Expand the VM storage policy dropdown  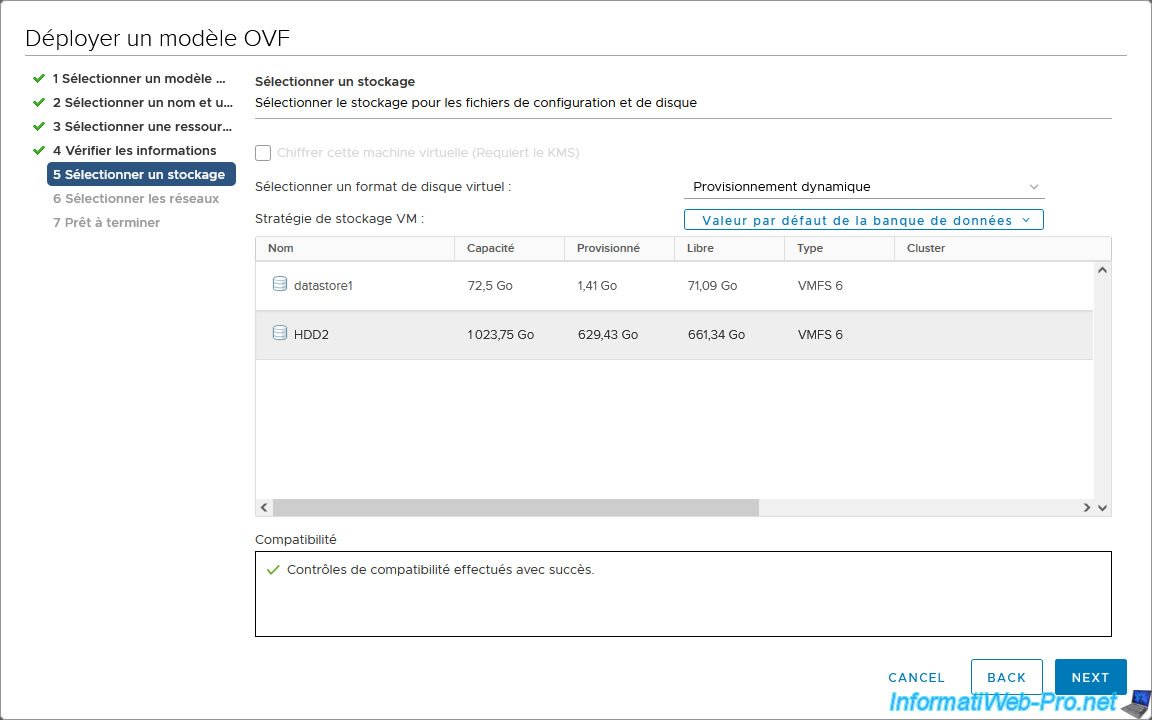pyautogui.click(x=864, y=220)
